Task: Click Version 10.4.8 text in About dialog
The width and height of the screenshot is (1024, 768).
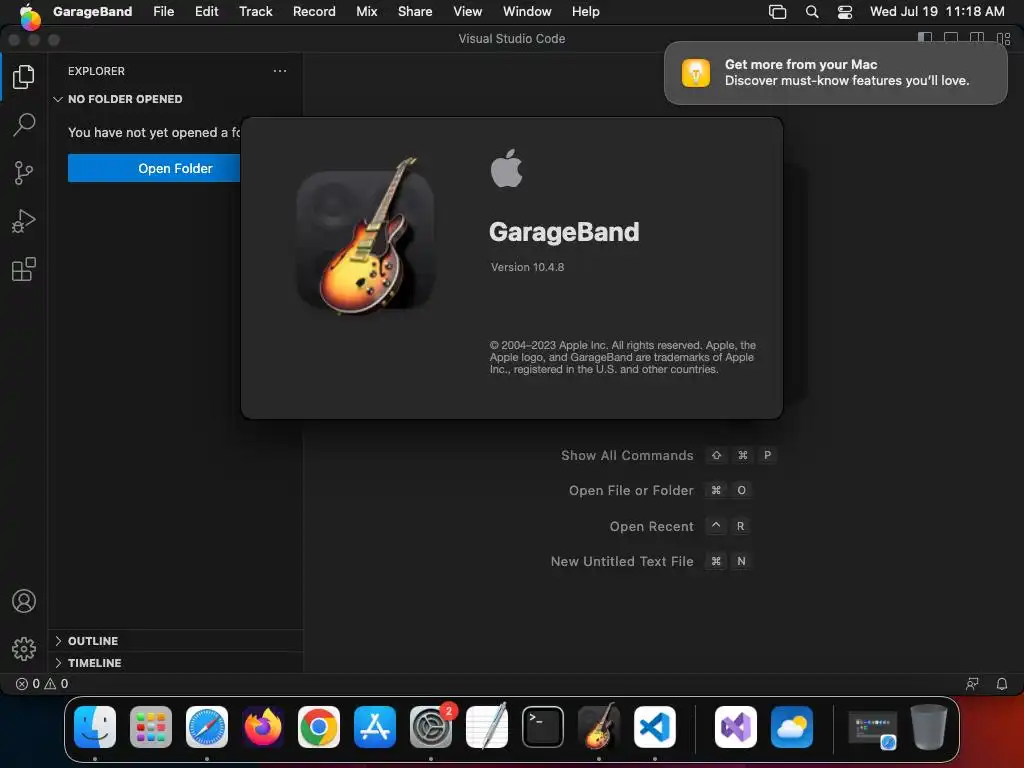Action: [x=528, y=267]
